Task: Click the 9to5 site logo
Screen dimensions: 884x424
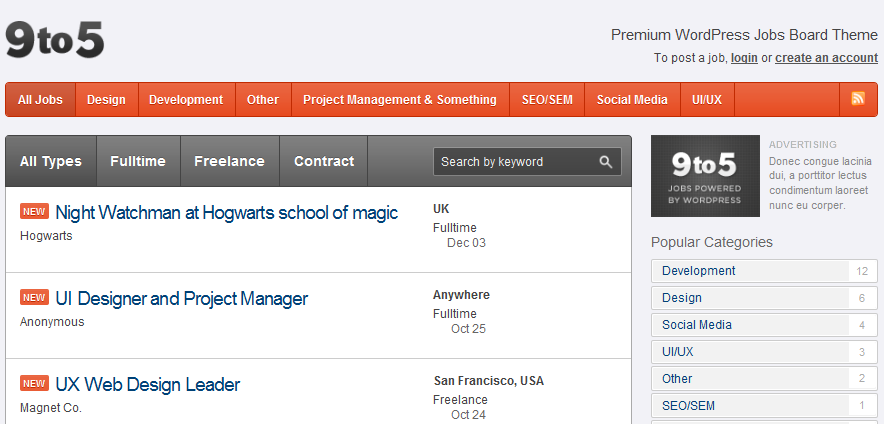Action: pos(55,40)
